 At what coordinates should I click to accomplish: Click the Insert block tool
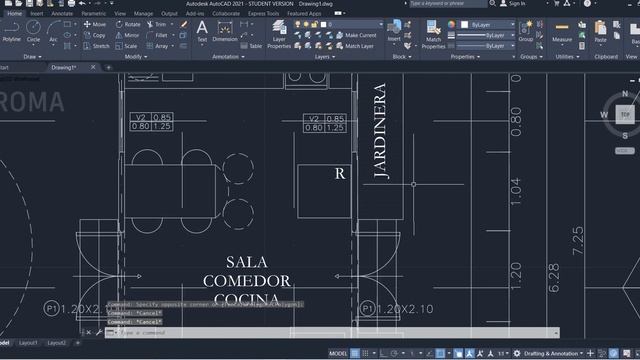point(394,32)
